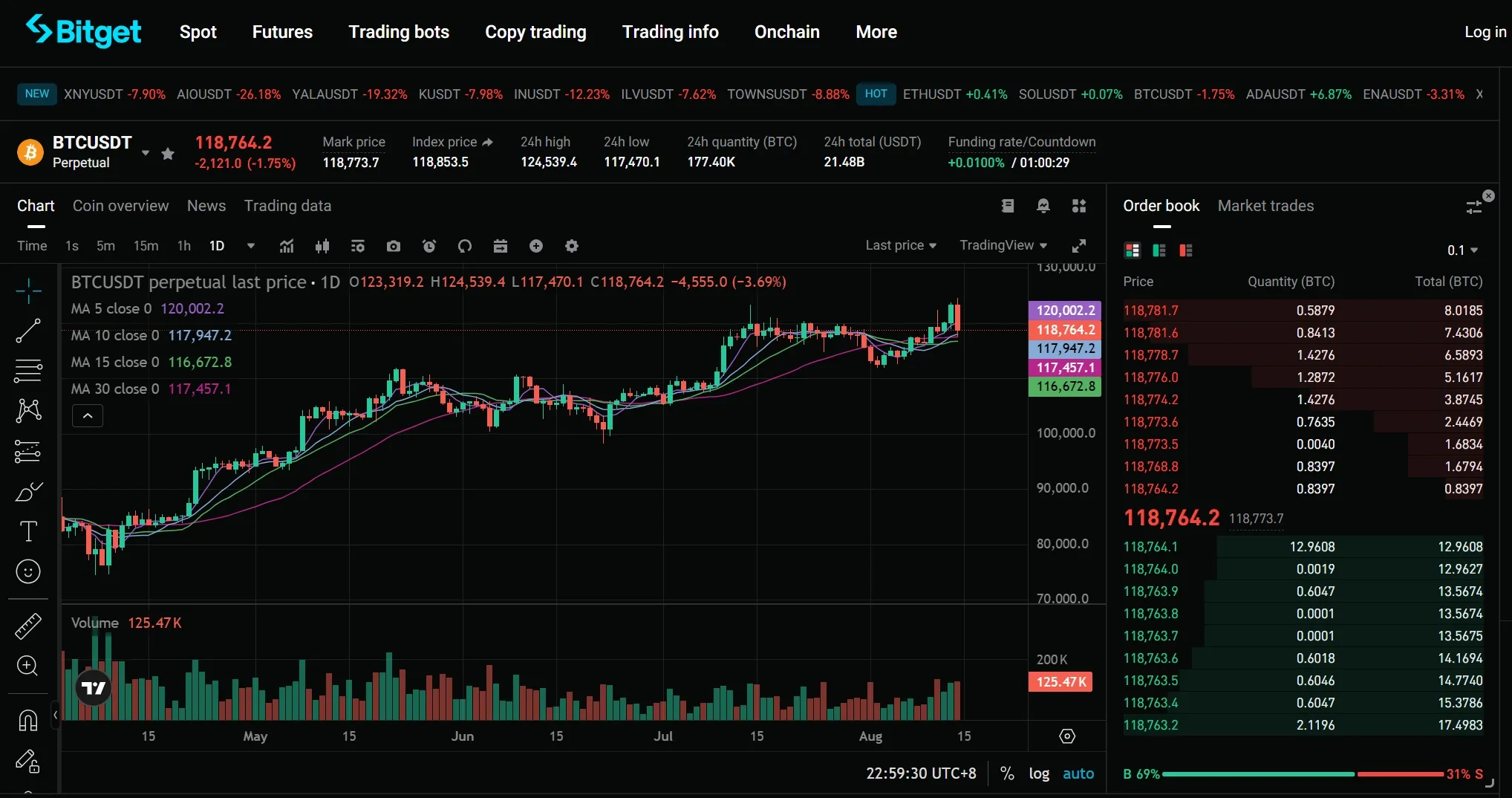
Task: Select the 15m time interval
Action: pos(146,246)
